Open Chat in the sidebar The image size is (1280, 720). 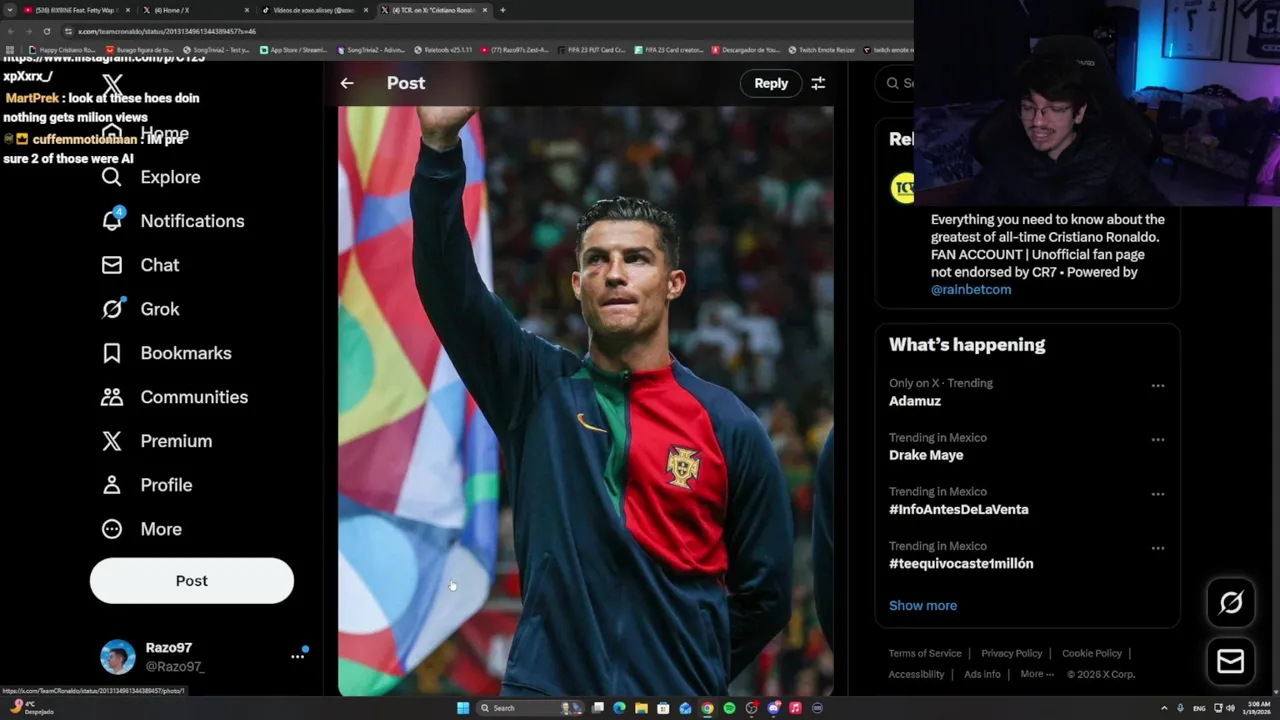[140, 265]
